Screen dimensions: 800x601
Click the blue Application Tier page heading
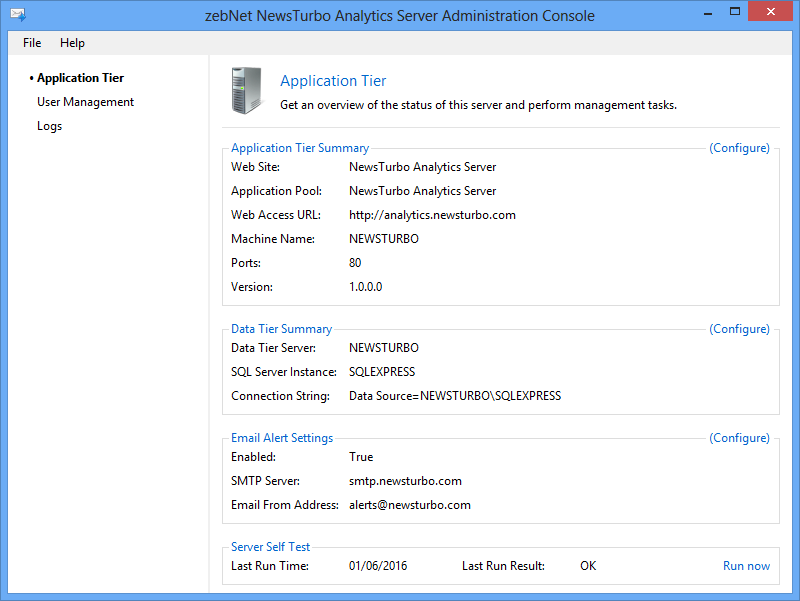(x=333, y=81)
